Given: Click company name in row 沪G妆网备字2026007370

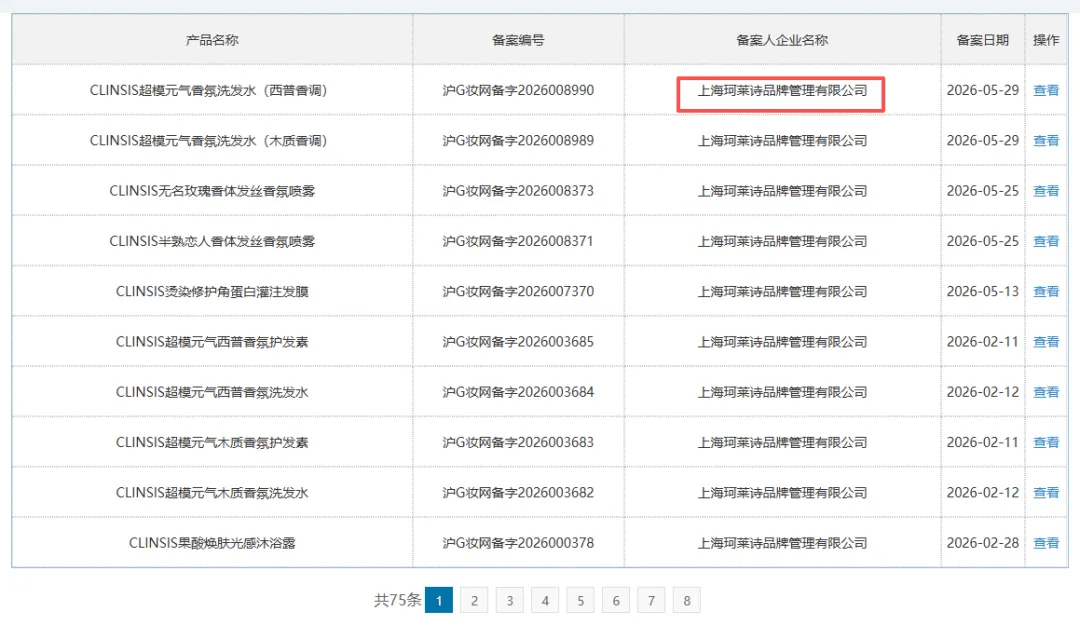Looking at the screenshot, I should 782,291.
